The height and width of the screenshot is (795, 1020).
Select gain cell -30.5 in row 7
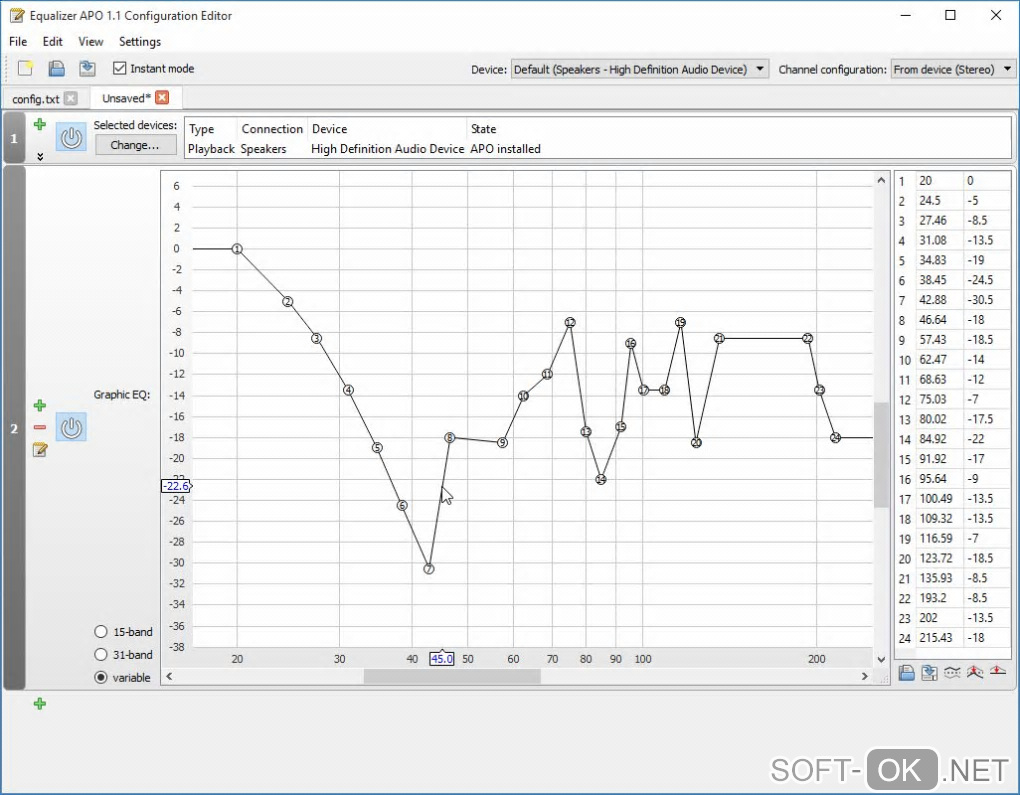point(986,300)
